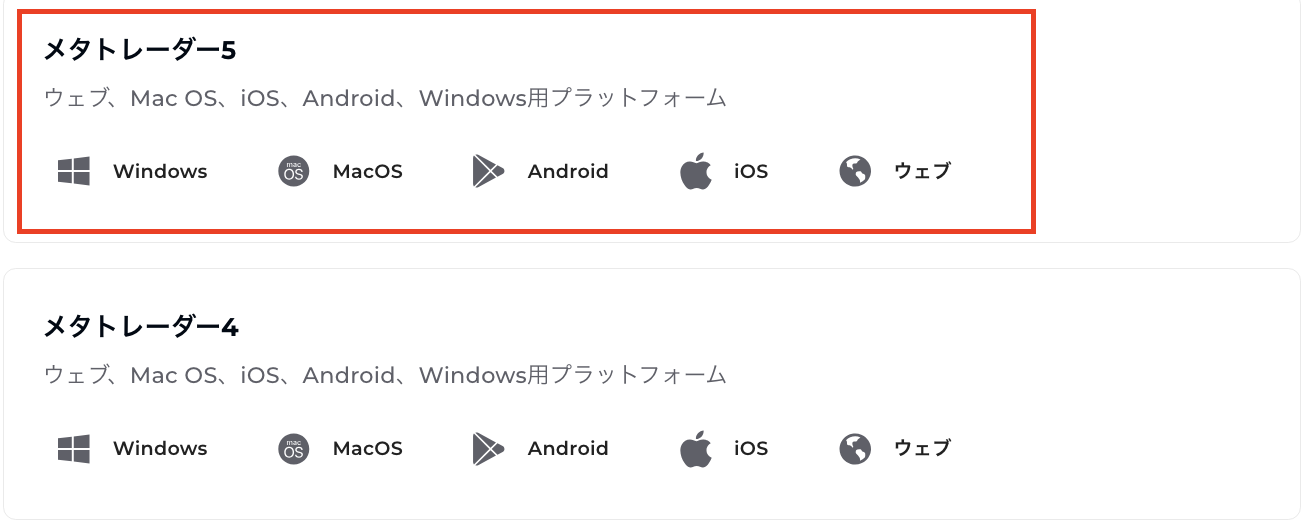Click the Windows logo icon under メタトレーダー5
The height and width of the screenshot is (524, 1304).
pos(74,171)
